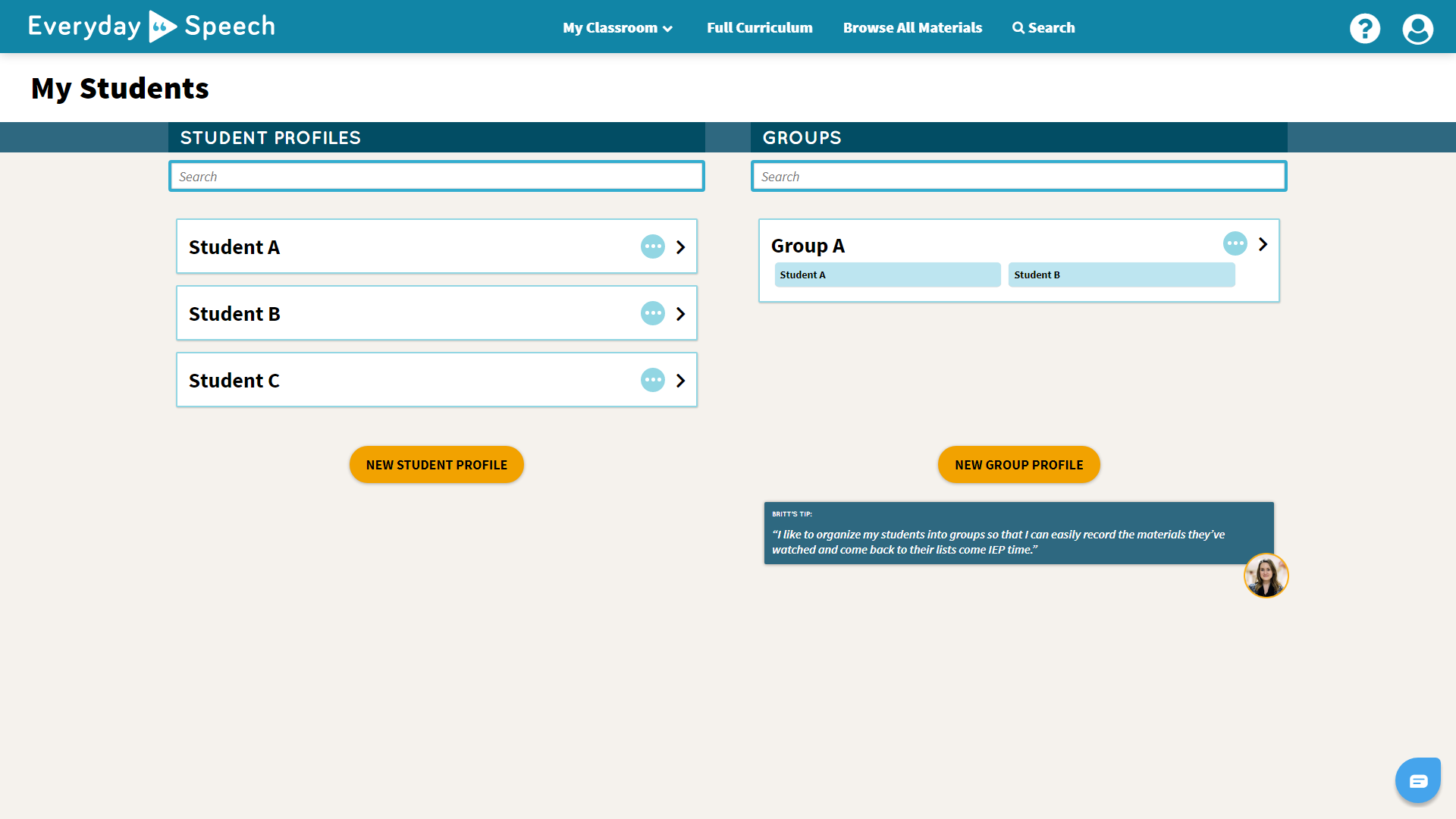Open the chat support bubble
The height and width of the screenshot is (819, 1456).
click(x=1417, y=780)
